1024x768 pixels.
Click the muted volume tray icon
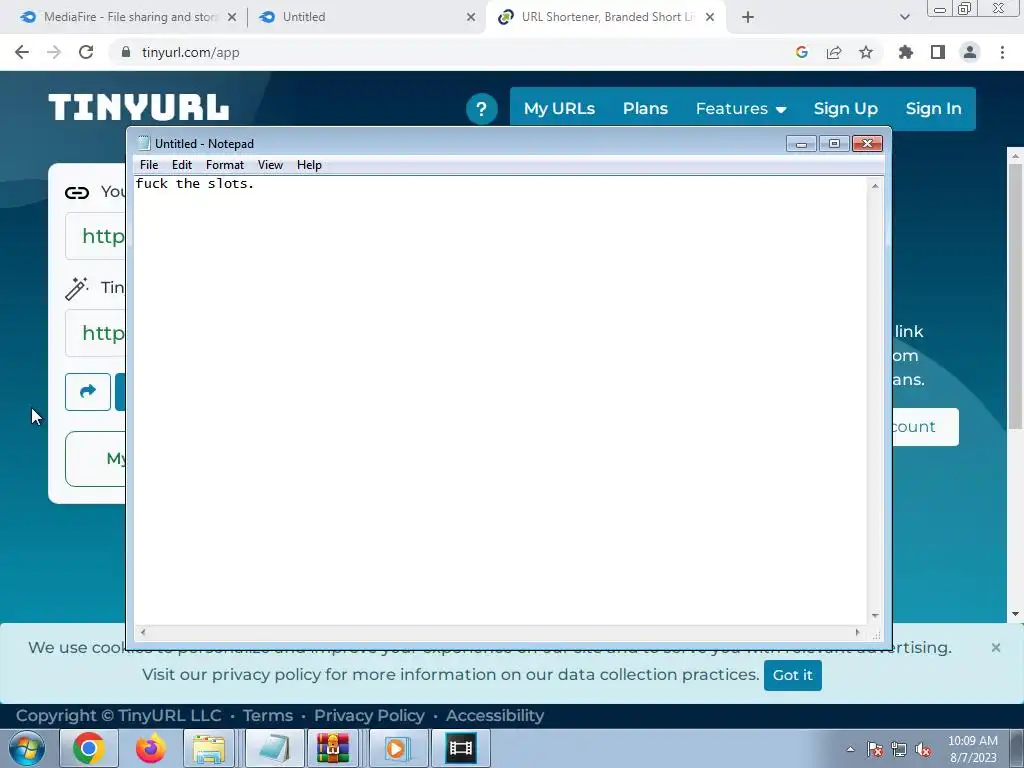point(923,749)
